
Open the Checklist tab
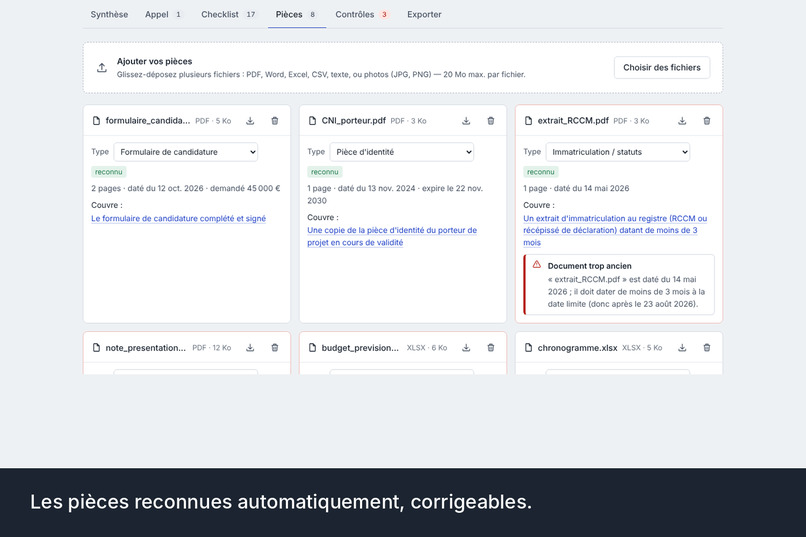[x=228, y=14]
